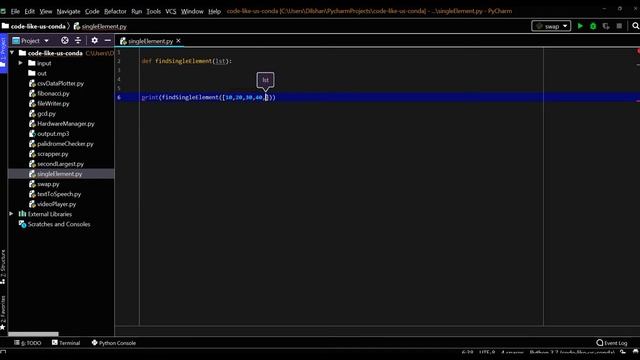The height and width of the screenshot is (360, 640).
Task: Click code-like-us-conda breadcrumb in navigation bar
Action: (x=38, y=27)
